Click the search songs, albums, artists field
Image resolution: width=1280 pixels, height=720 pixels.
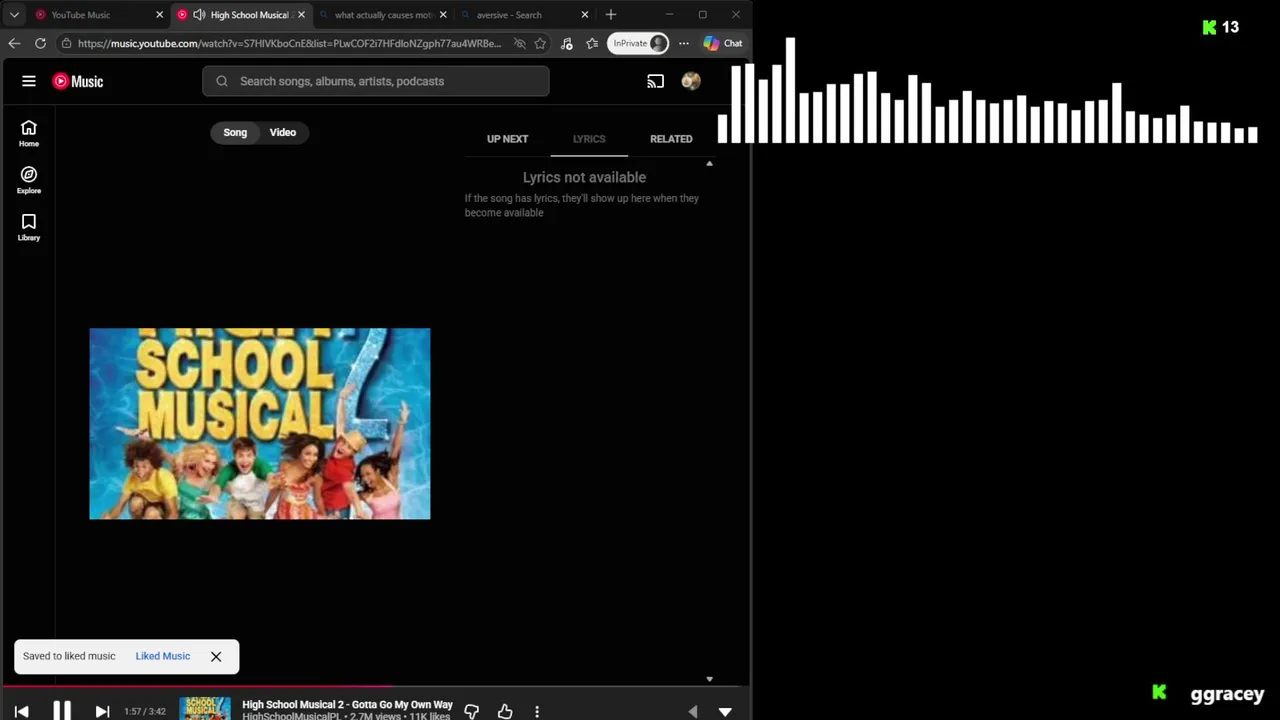pyautogui.click(x=376, y=81)
